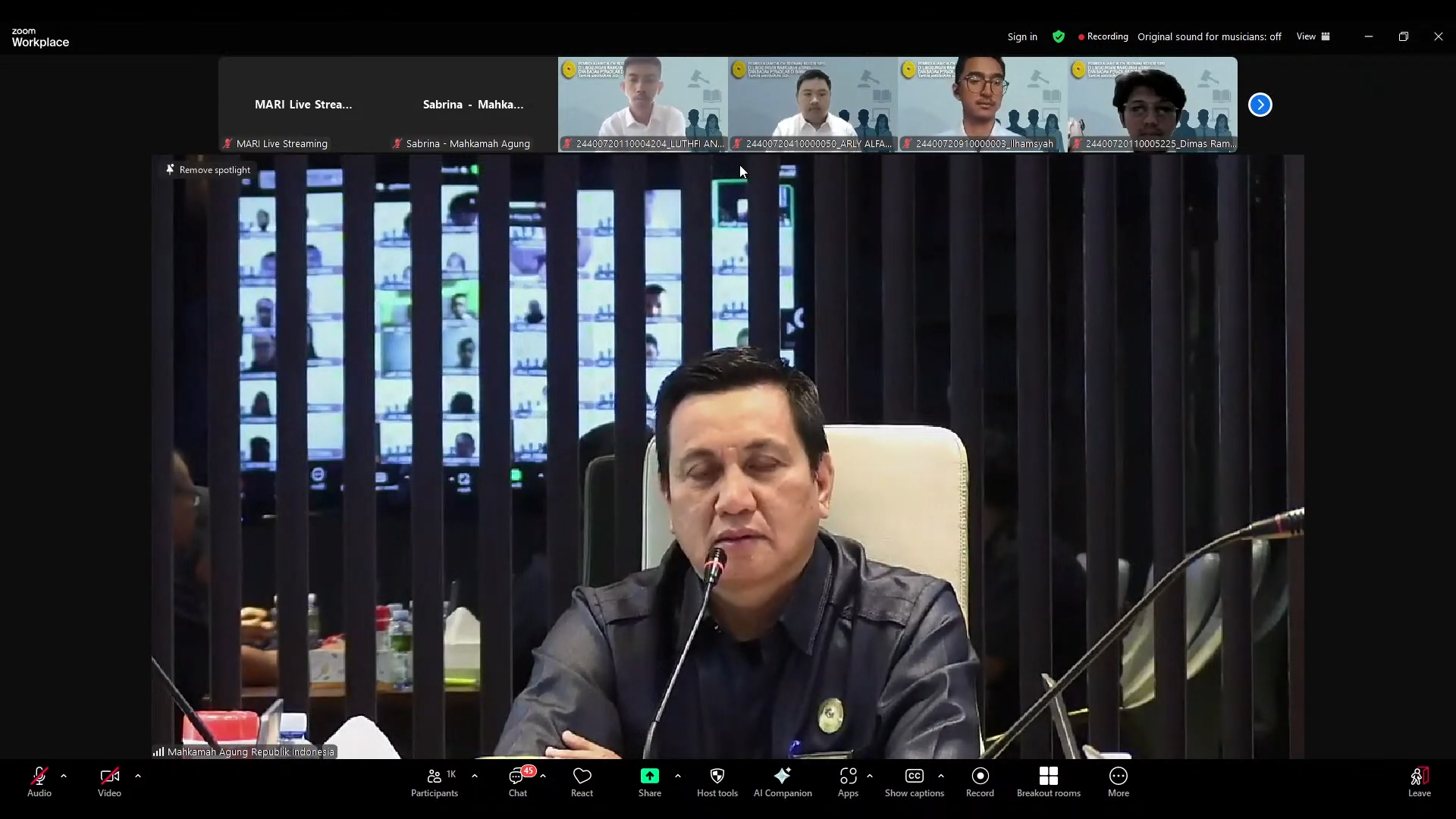Screen dimensions: 1456x819
Task: Click the Sign in link
Action: click(1021, 36)
